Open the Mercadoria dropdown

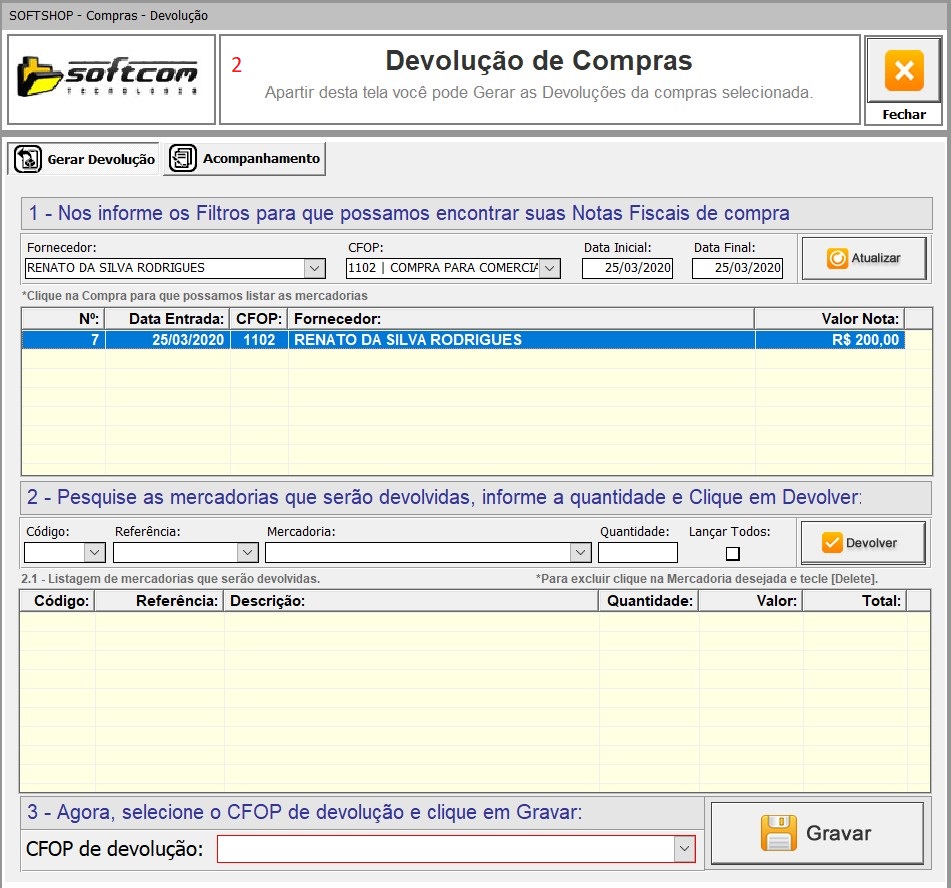click(x=580, y=552)
